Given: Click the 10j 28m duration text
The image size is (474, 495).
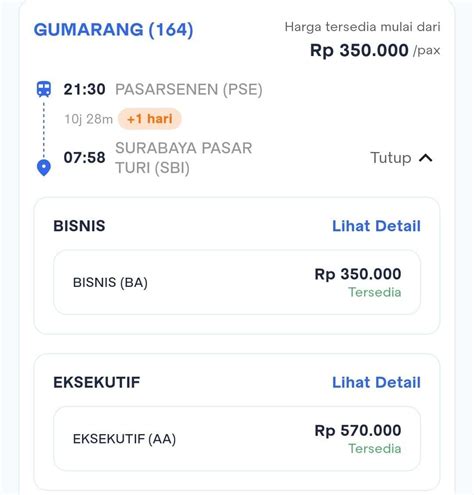Looking at the screenshot, I should coord(89,119).
